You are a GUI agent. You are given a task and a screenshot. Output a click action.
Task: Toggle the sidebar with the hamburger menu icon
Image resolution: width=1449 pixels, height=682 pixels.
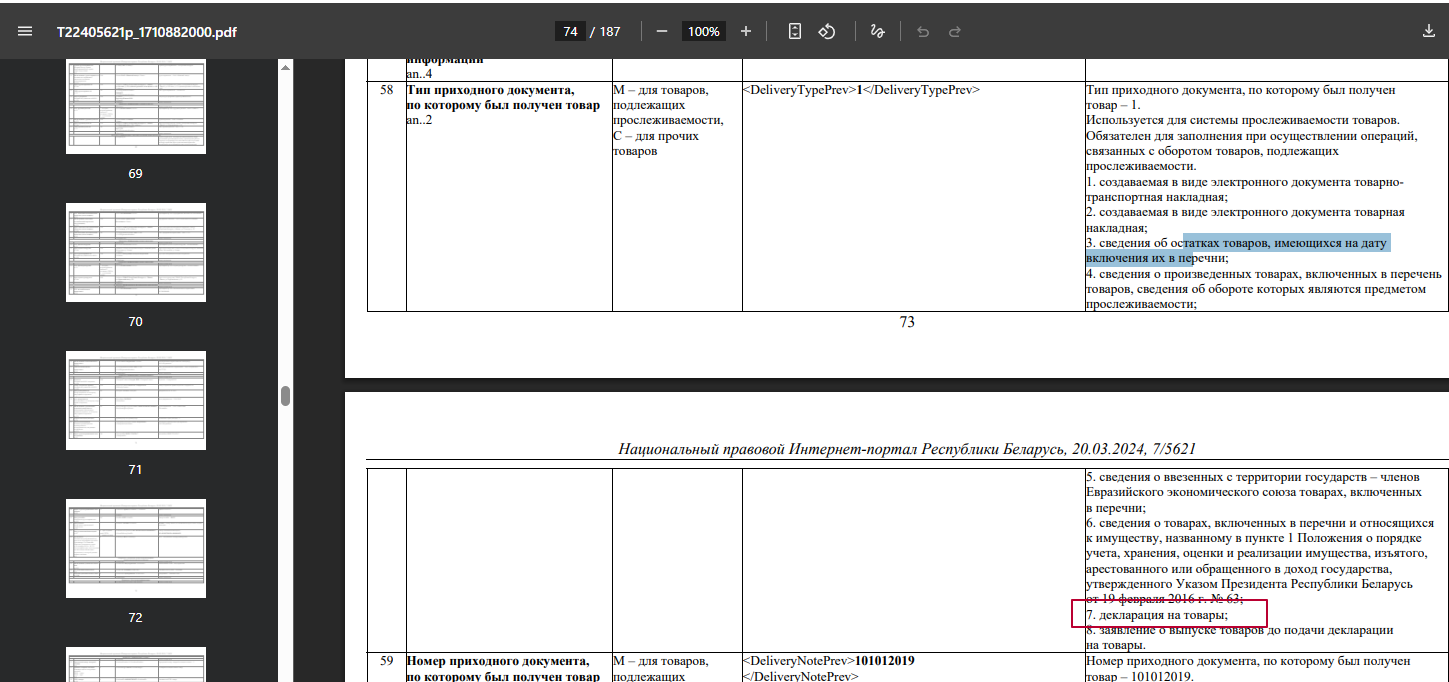(25, 32)
